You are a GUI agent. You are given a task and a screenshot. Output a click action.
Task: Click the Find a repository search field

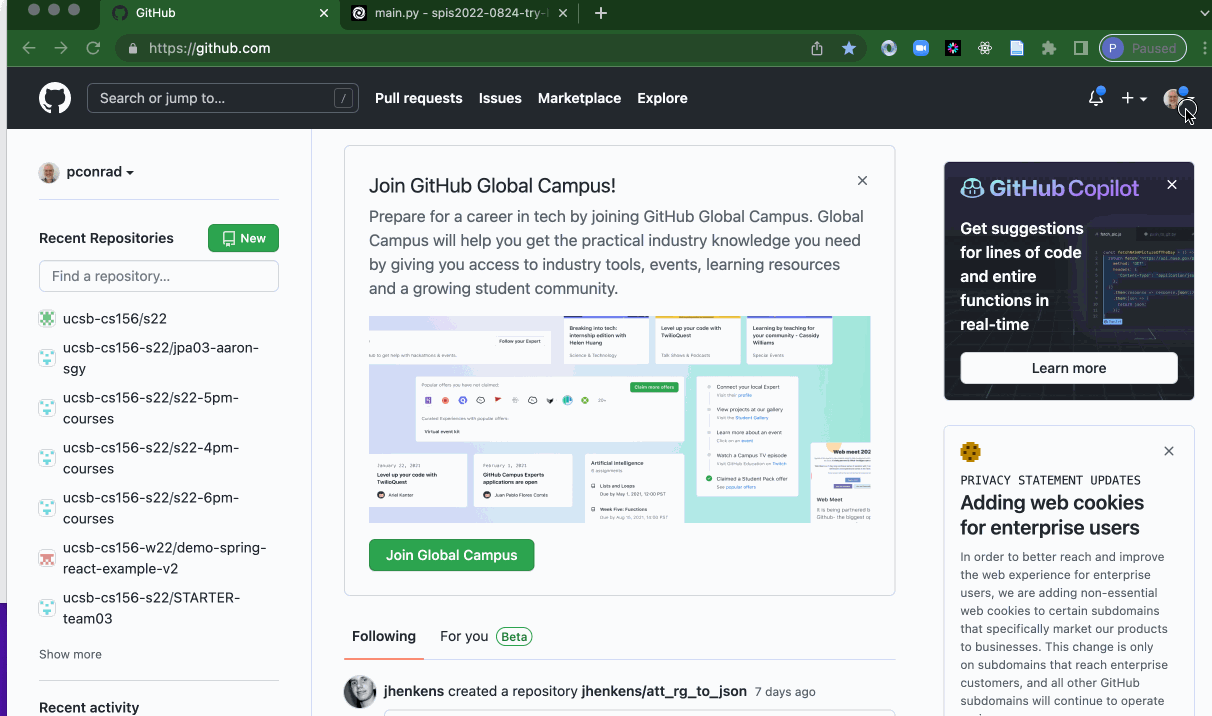click(x=158, y=276)
